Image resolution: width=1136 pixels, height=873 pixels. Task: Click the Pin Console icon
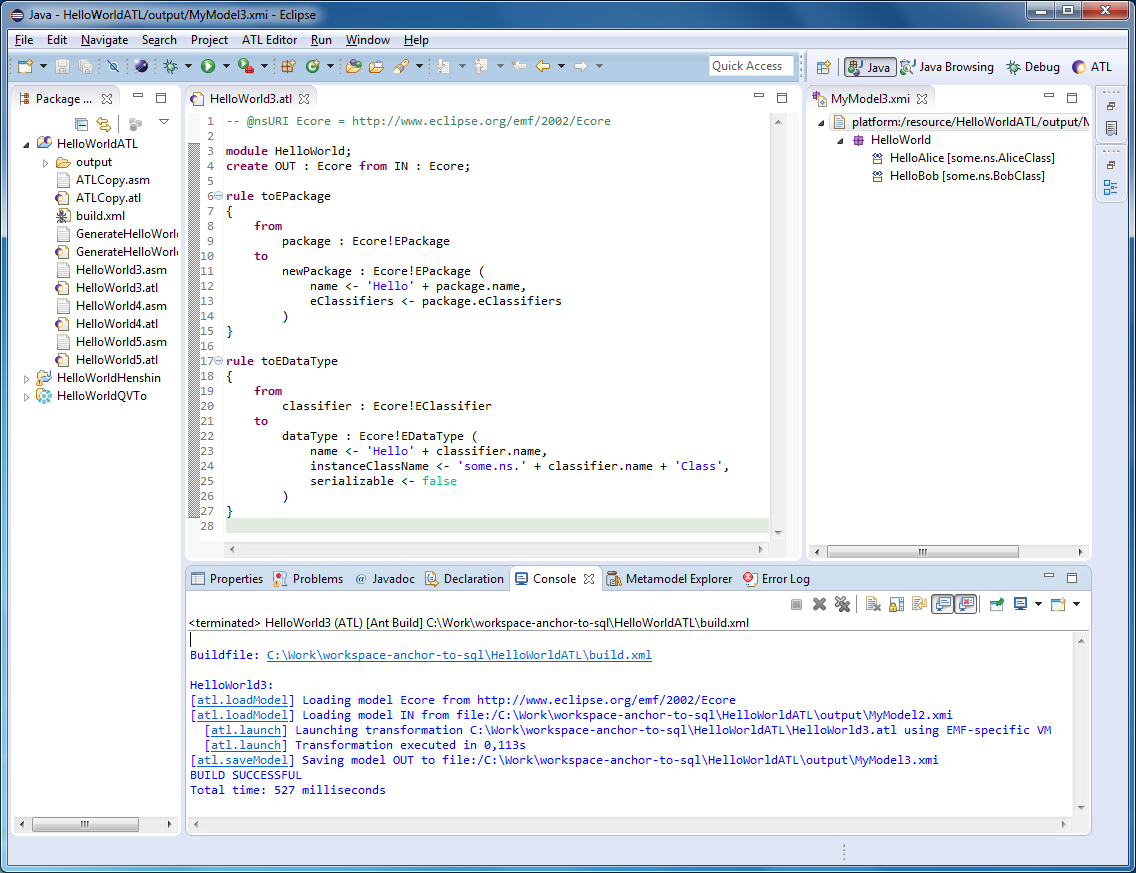click(996, 604)
